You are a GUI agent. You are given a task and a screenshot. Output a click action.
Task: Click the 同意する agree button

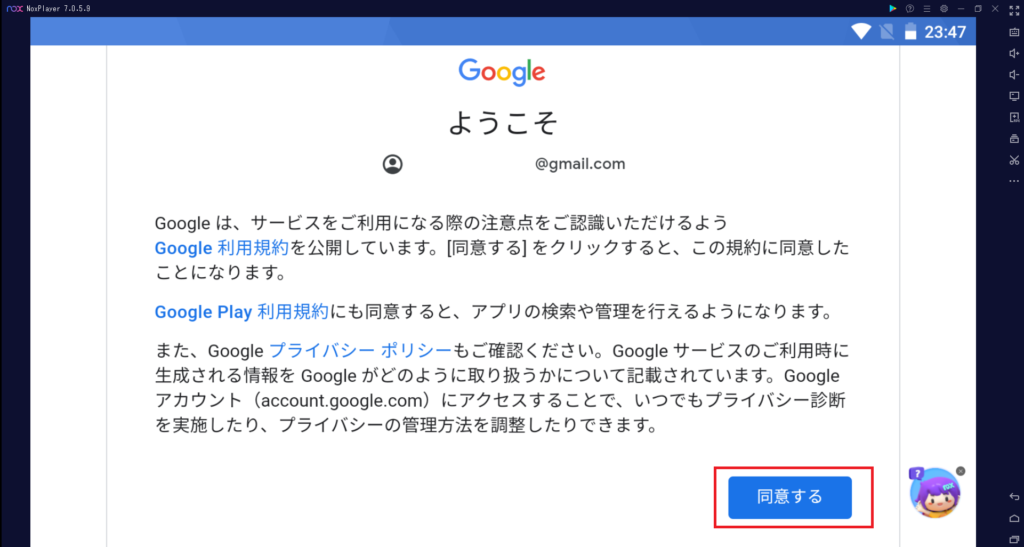coord(790,497)
